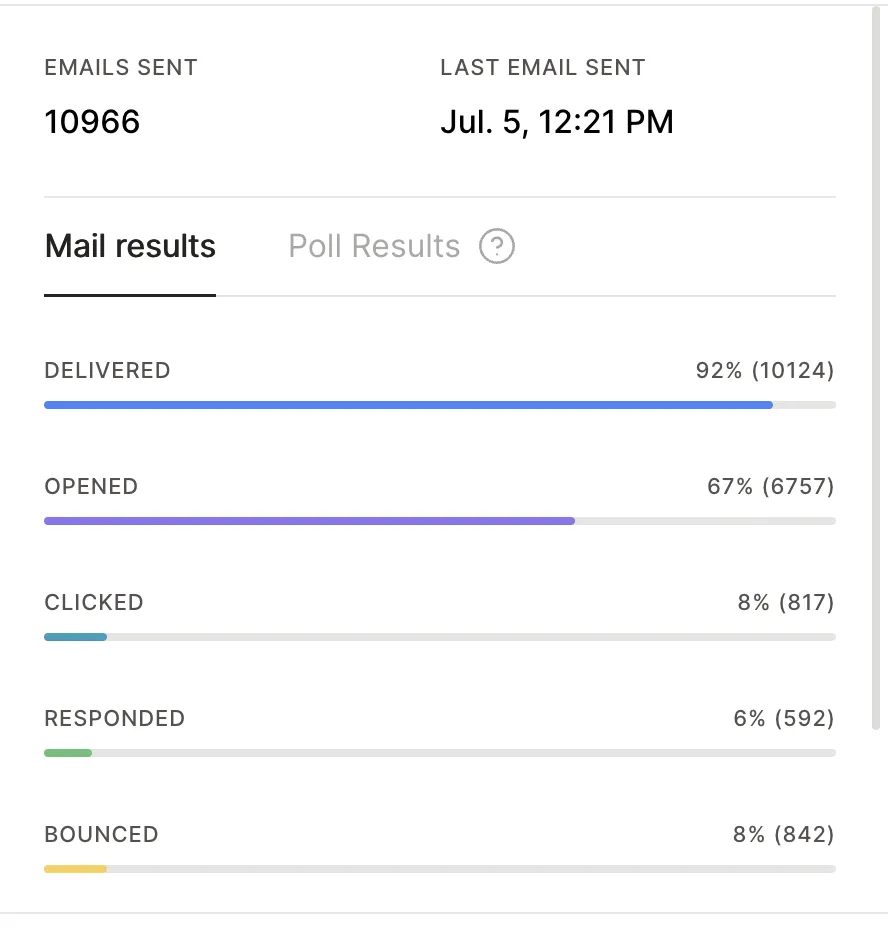
Task: Click the 67% (6757) opened value
Action: tap(771, 487)
